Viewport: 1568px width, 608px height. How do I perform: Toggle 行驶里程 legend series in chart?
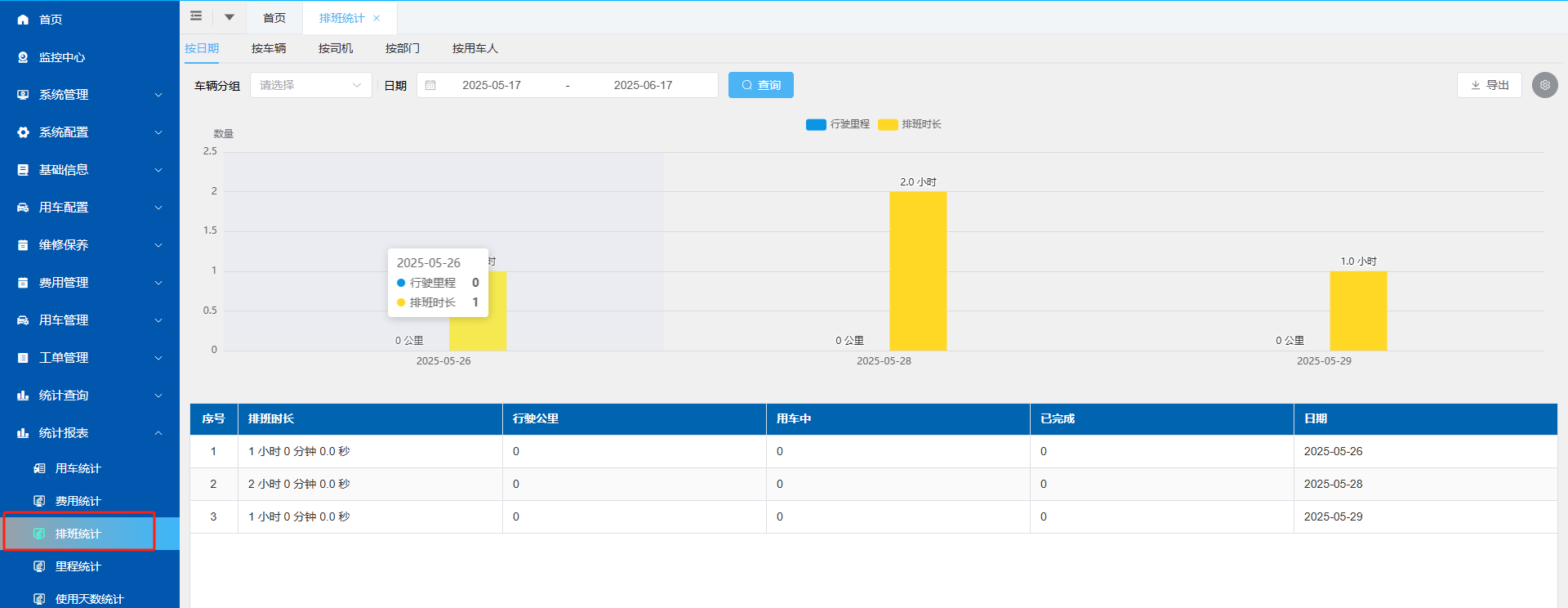click(838, 124)
